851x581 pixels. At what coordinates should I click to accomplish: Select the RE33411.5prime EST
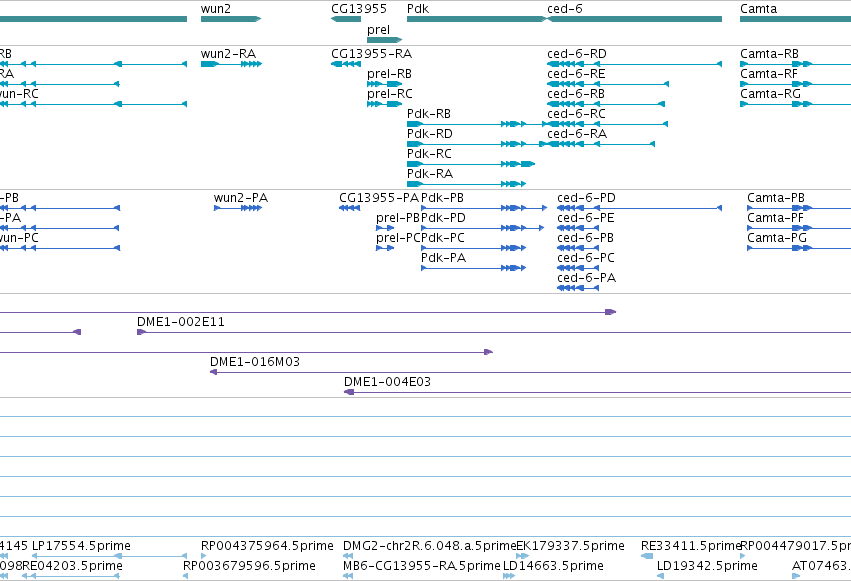[647, 556]
